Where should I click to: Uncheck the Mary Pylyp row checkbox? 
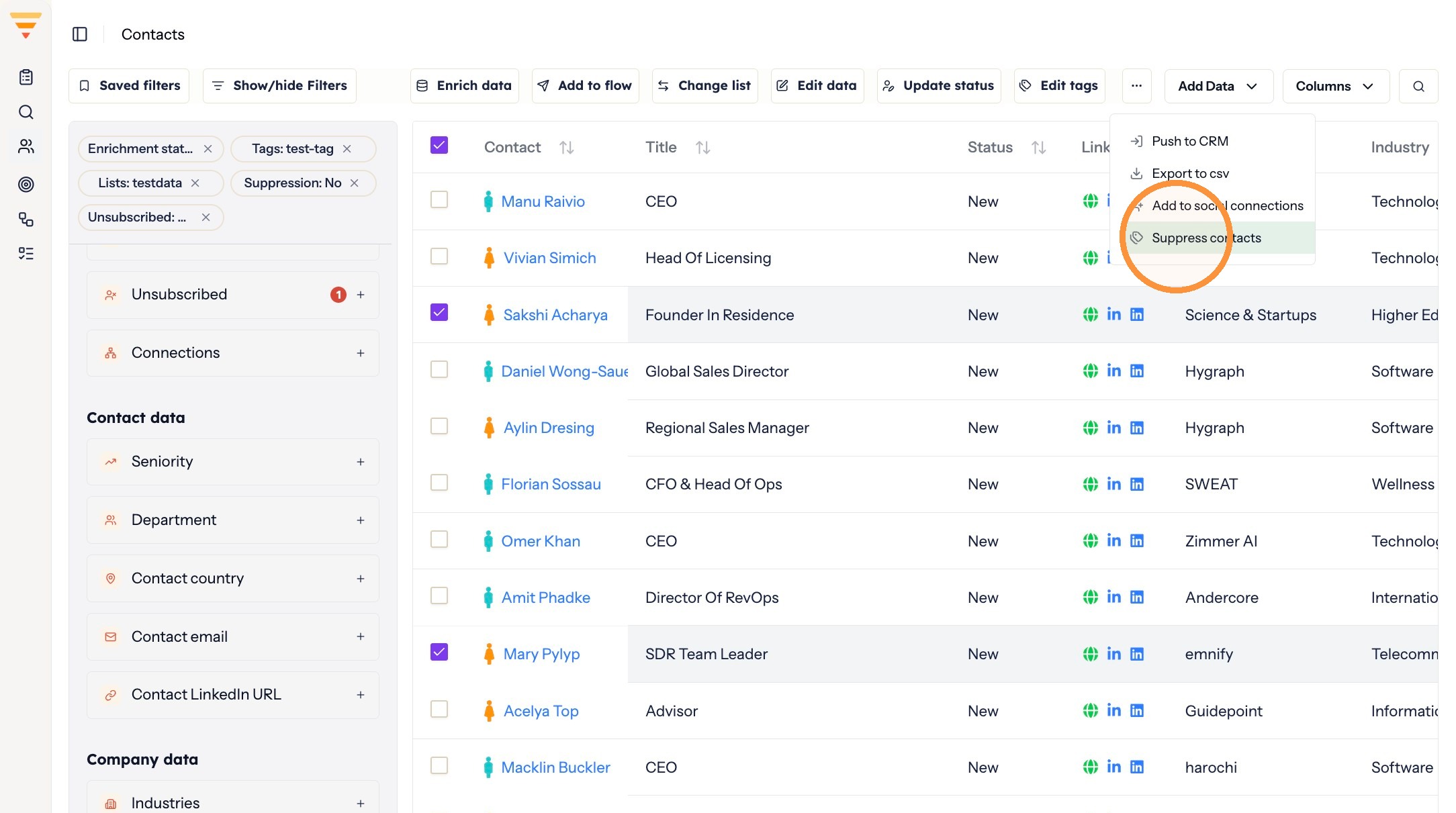[x=439, y=653]
